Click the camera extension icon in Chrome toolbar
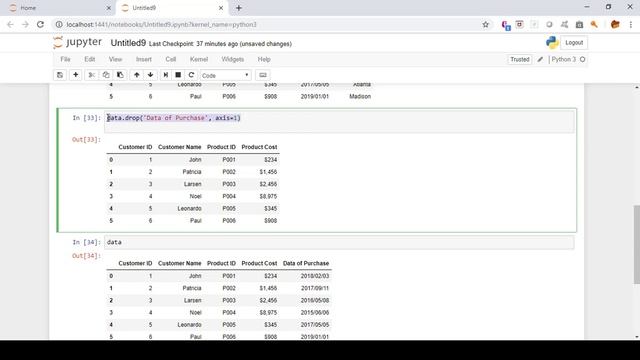 click(x=579, y=24)
